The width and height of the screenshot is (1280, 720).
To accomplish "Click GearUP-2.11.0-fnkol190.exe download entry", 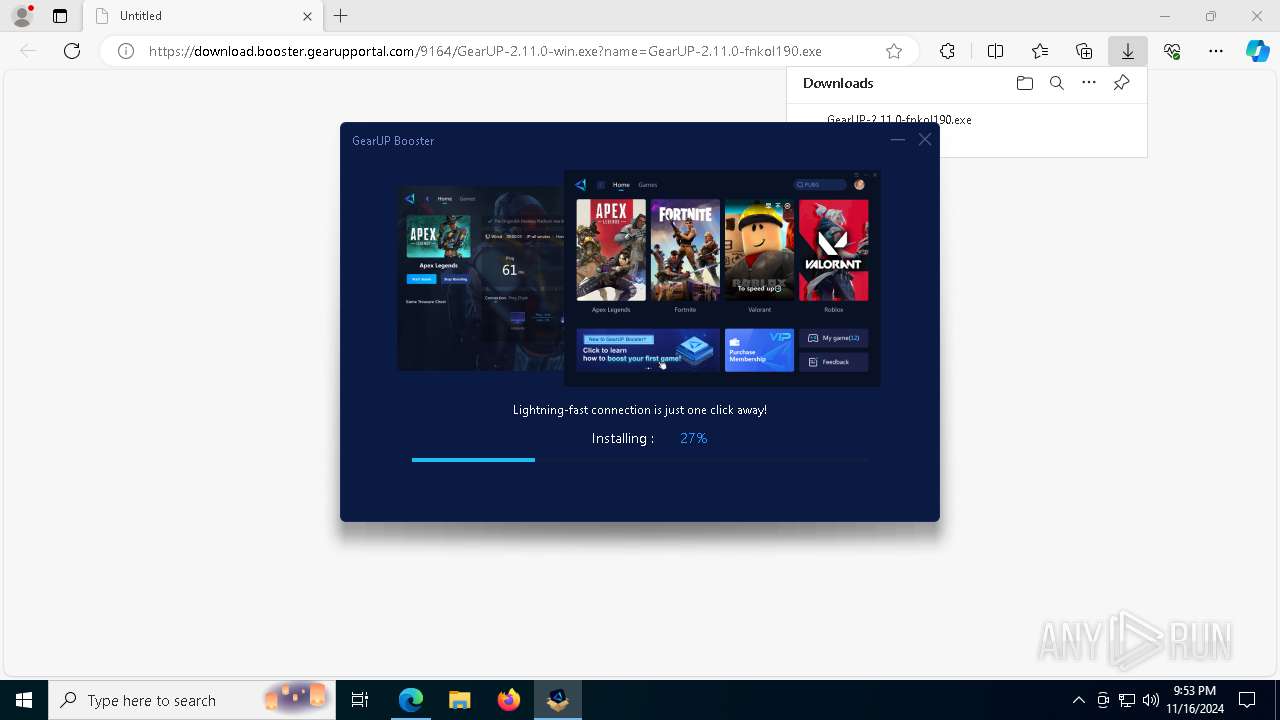I will pyautogui.click(x=899, y=119).
